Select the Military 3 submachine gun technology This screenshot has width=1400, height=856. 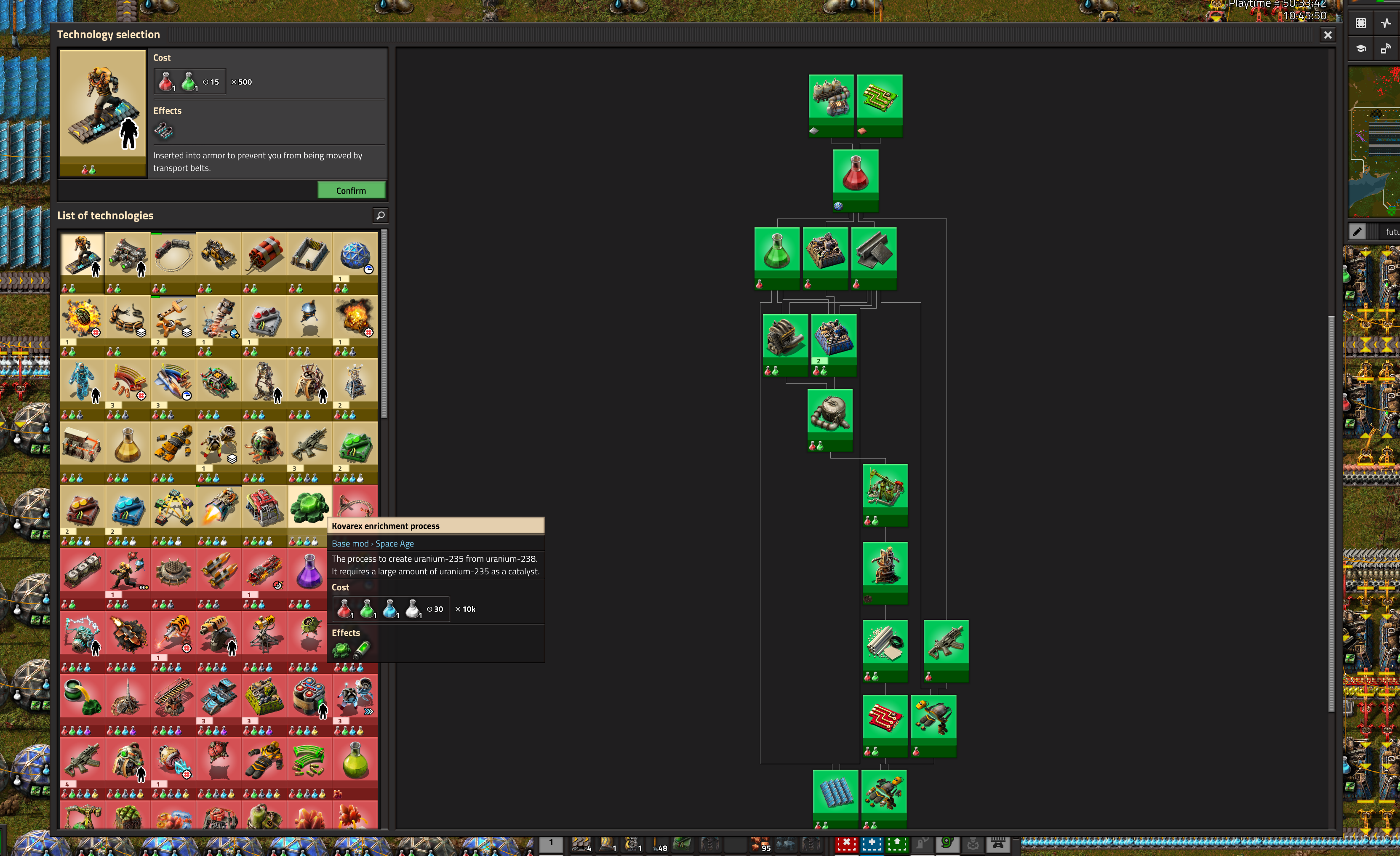point(309,452)
